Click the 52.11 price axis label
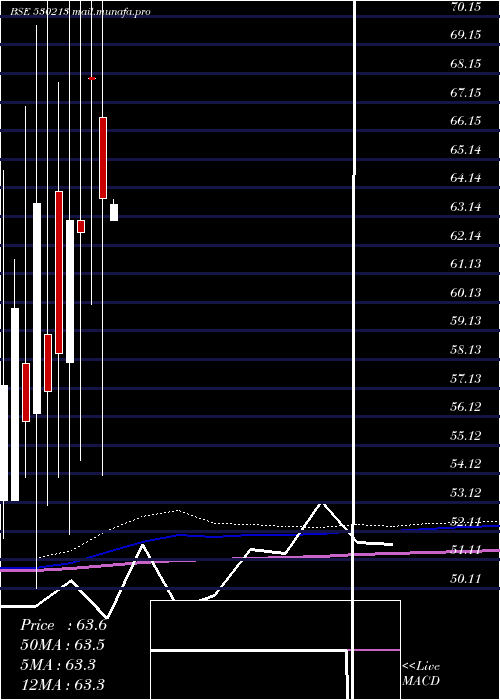Image resolution: width=500 pixels, height=700 pixels. (x=466, y=521)
